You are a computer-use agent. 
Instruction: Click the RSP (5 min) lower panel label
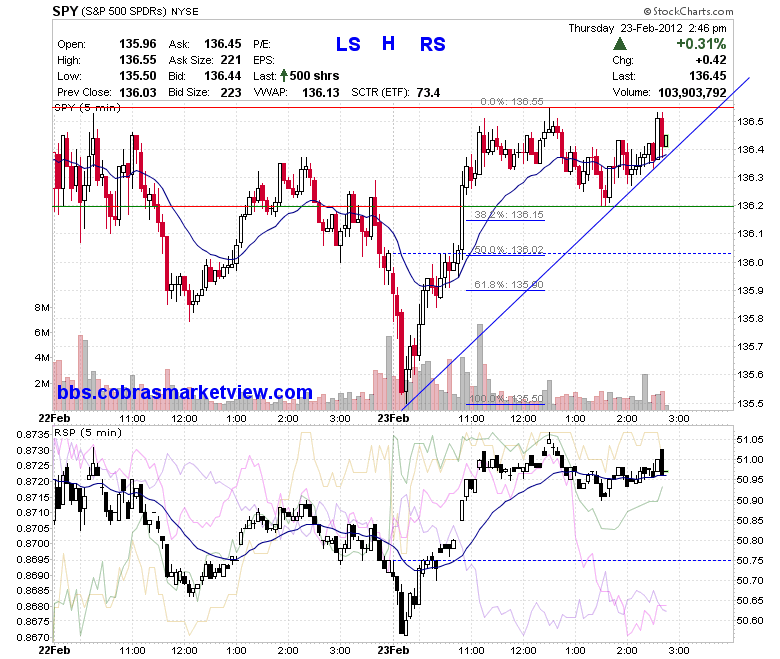pos(88,433)
